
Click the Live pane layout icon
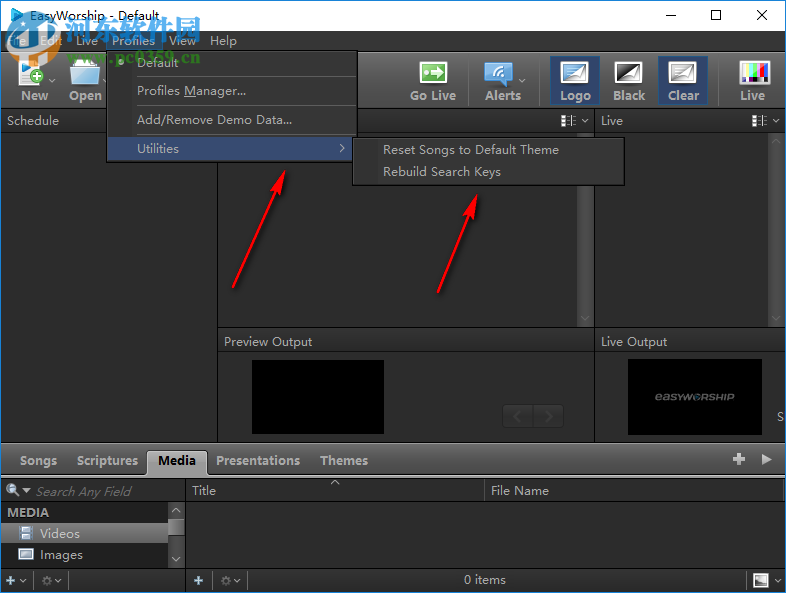759,121
